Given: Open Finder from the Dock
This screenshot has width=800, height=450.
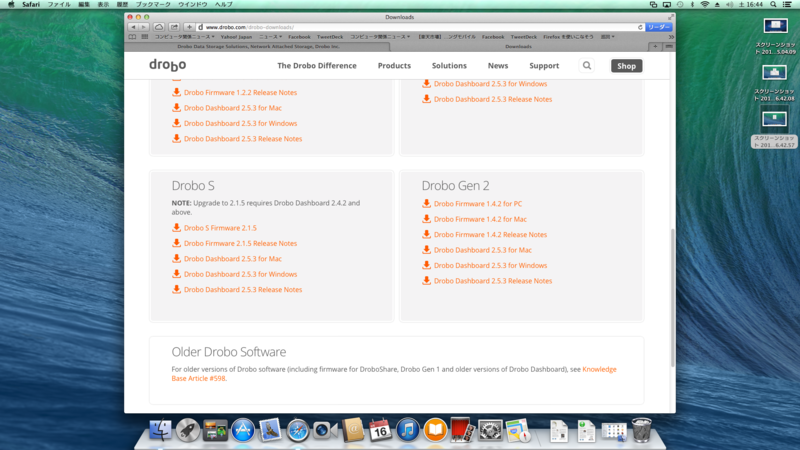Looking at the screenshot, I should (x=160, y=430).
